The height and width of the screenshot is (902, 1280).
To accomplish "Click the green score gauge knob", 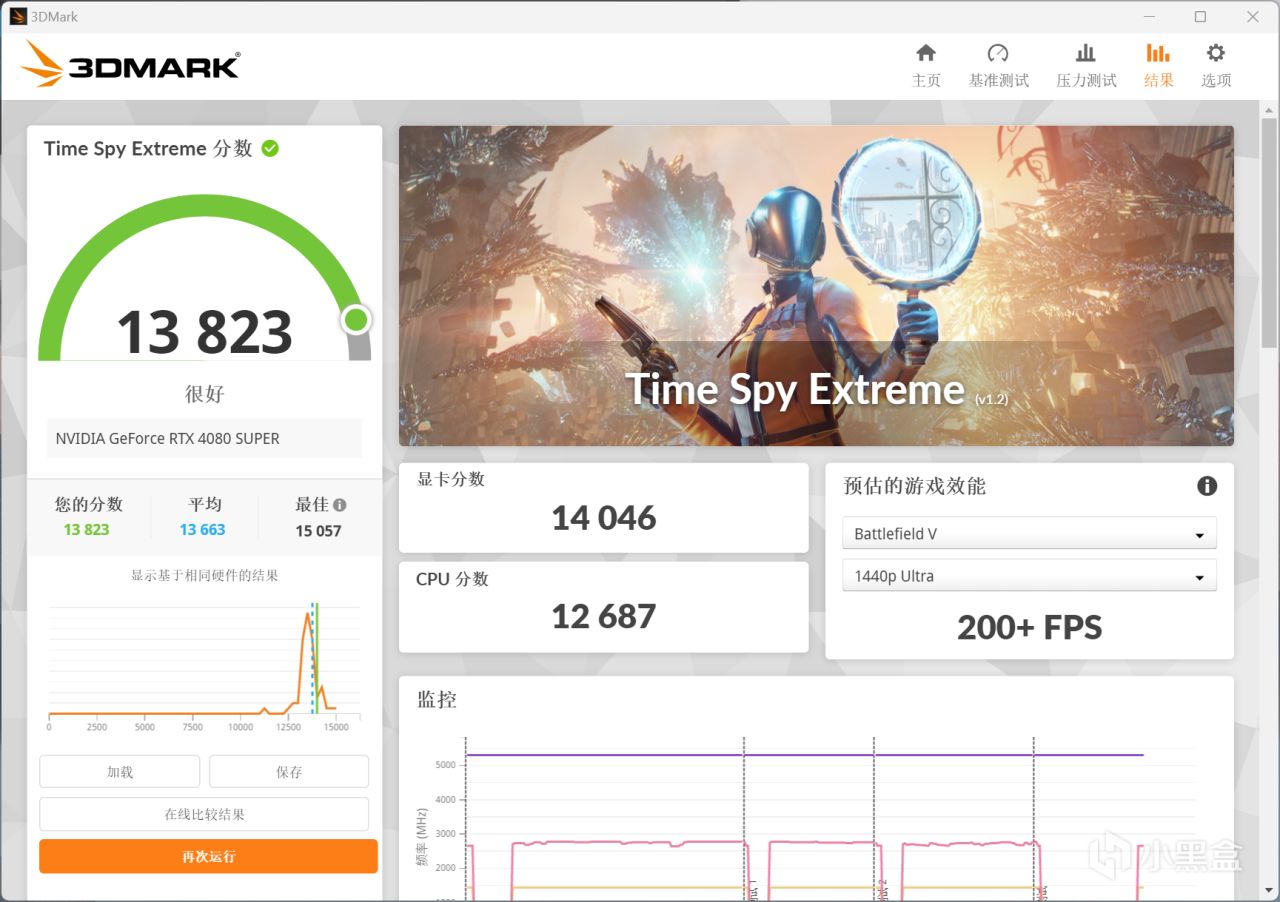I will coord(356,320).
